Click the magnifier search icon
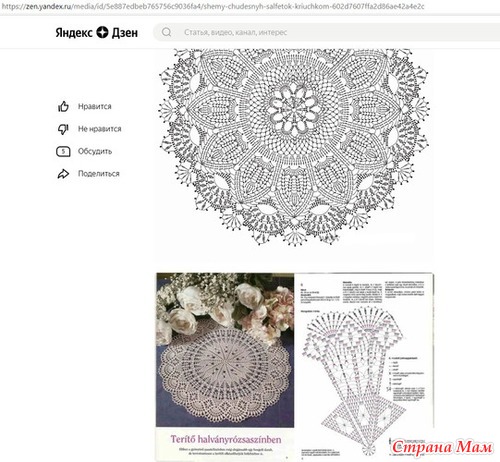This screenshot has width=500, height=462. pyautogui.click(x=166, y=32)
